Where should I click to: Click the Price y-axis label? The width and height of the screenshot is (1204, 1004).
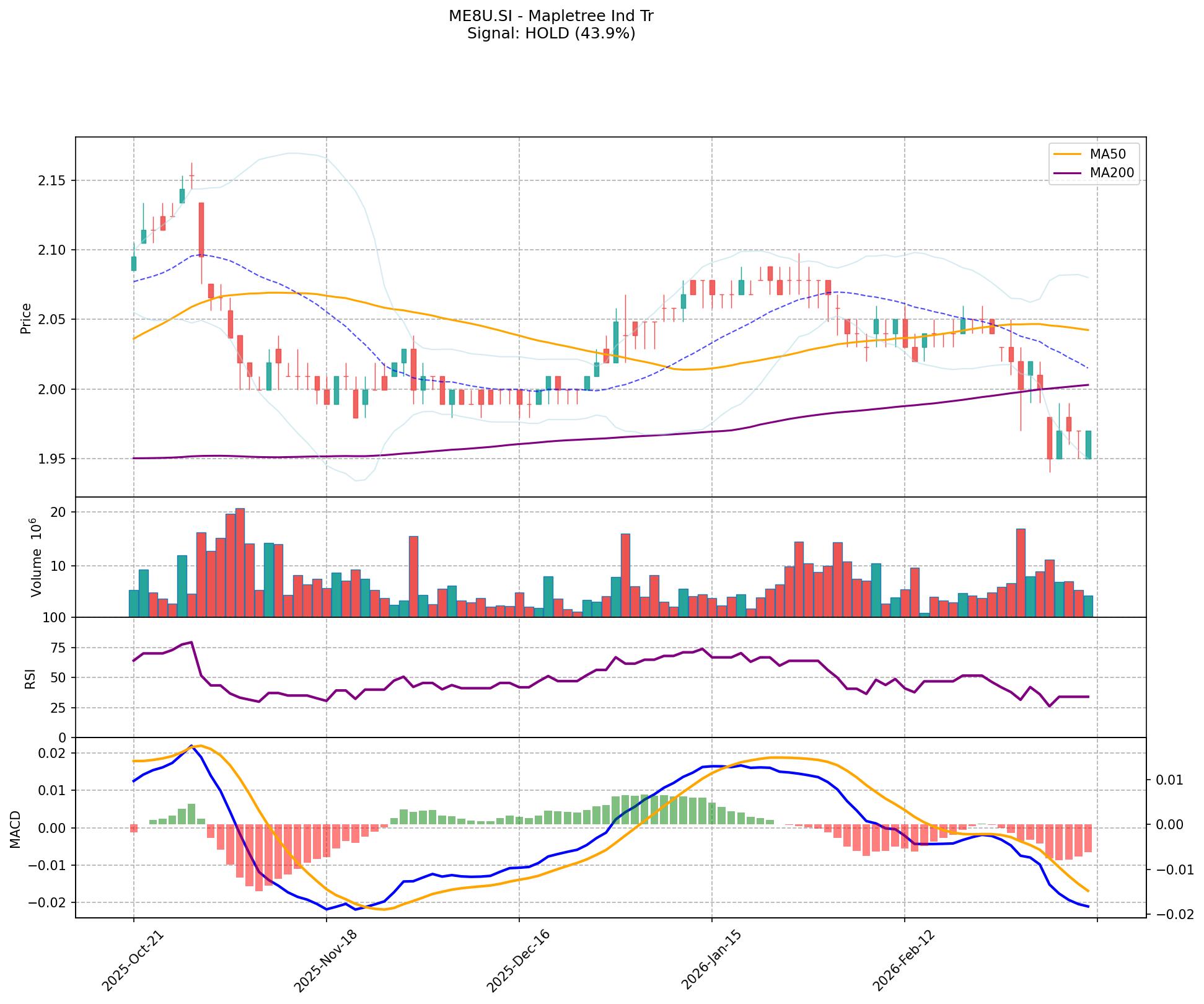click(x=26, y=318)
